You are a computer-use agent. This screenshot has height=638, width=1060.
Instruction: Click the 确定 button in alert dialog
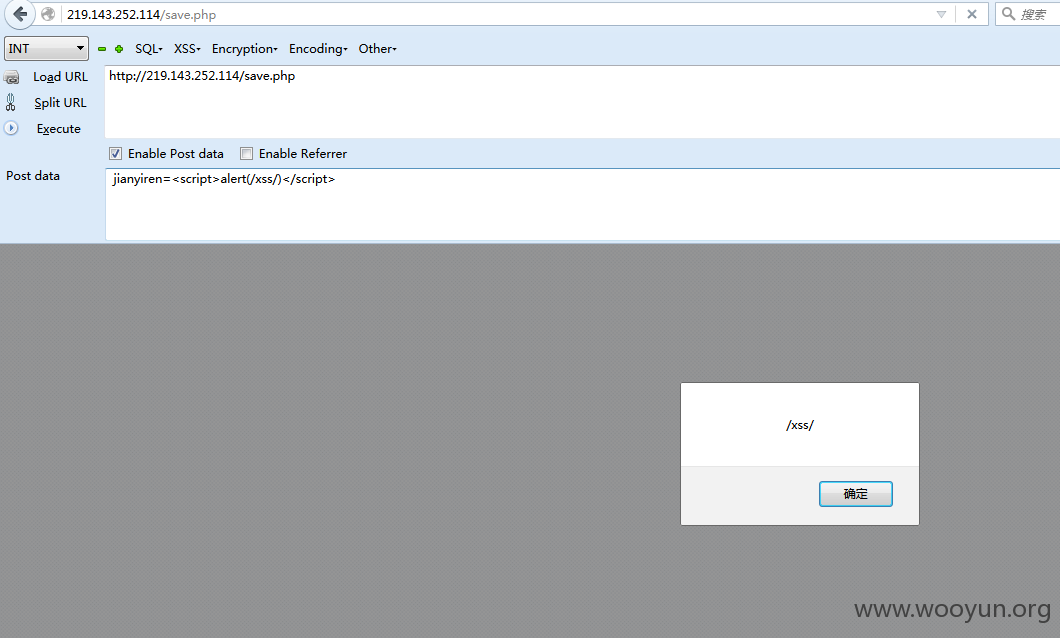tap(855, 494)
